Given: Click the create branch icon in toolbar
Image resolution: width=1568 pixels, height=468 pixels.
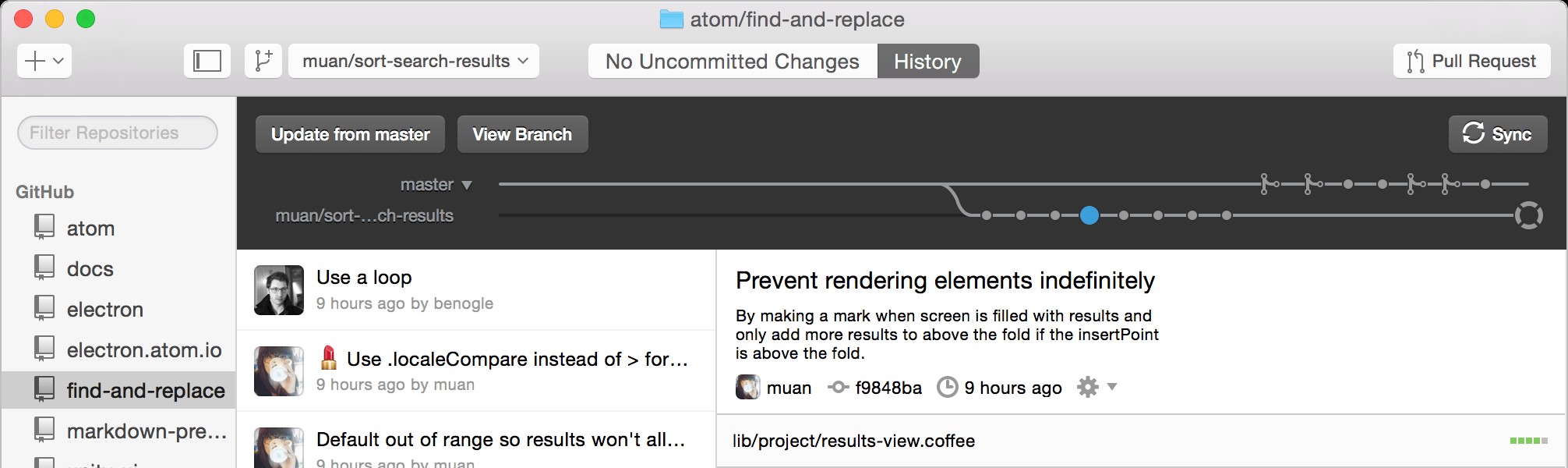Looking at the screenshot, I should [x=263, y=60].
